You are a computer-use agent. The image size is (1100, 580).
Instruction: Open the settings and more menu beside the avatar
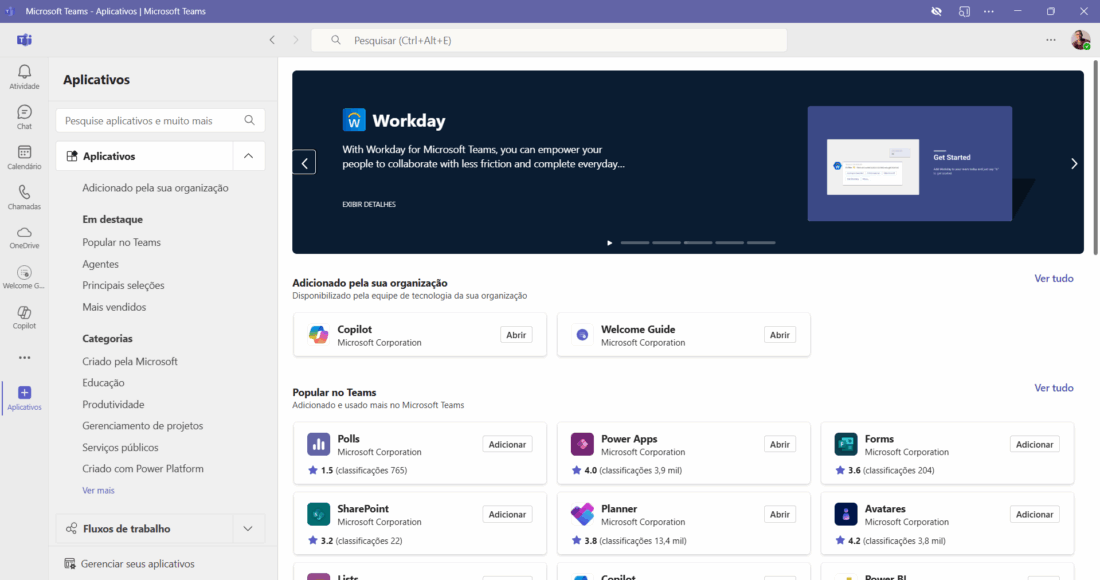(x=1051, y=40)
